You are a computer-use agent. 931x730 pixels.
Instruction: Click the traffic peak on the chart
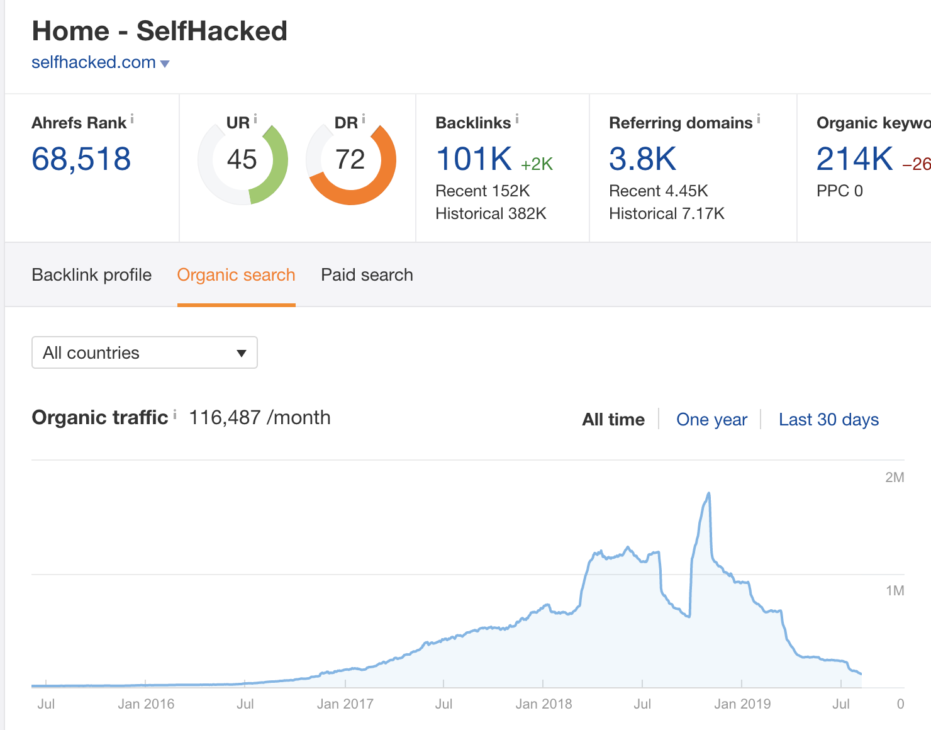point(708,493)
